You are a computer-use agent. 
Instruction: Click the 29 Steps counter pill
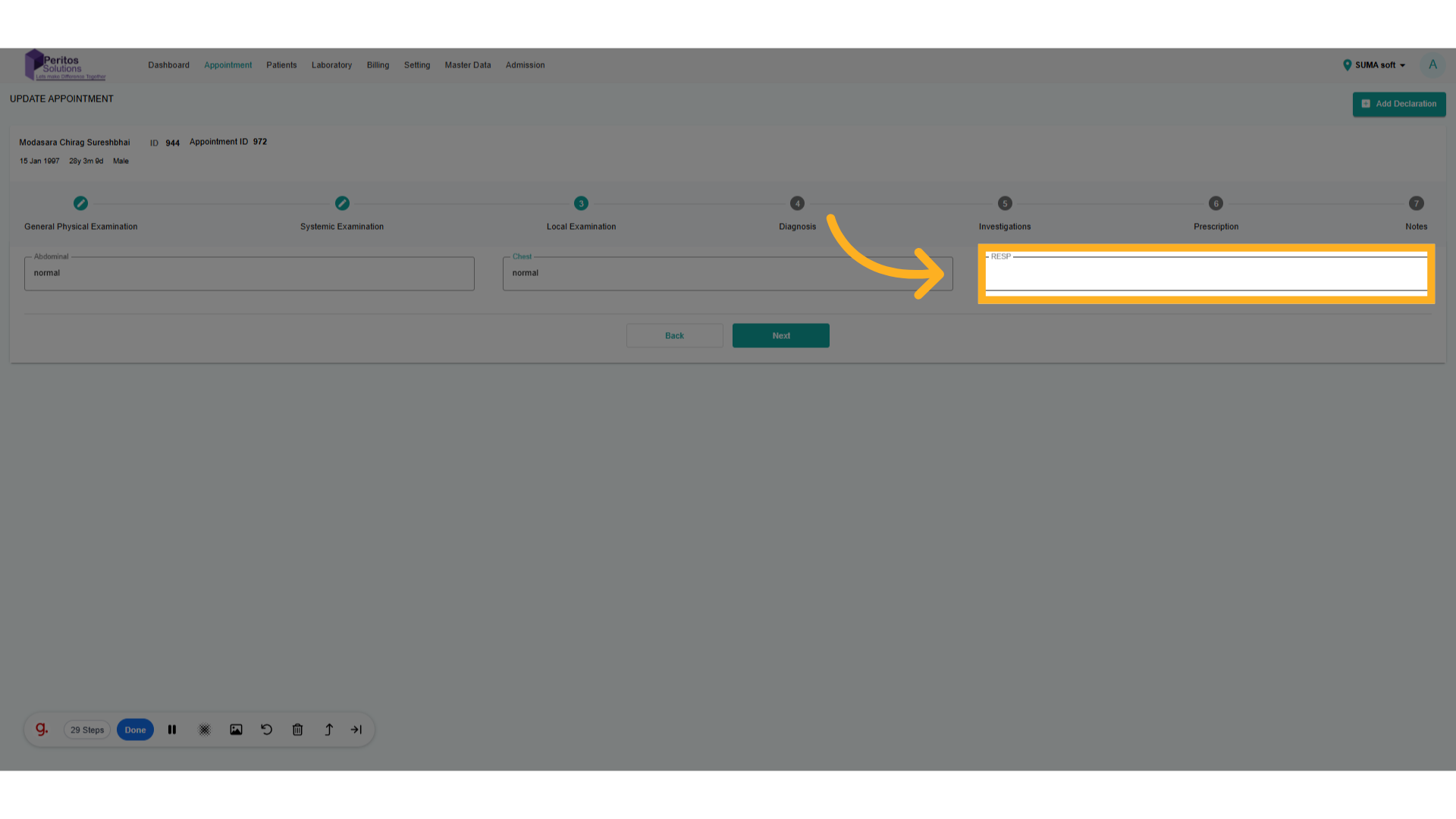point(87,730)
